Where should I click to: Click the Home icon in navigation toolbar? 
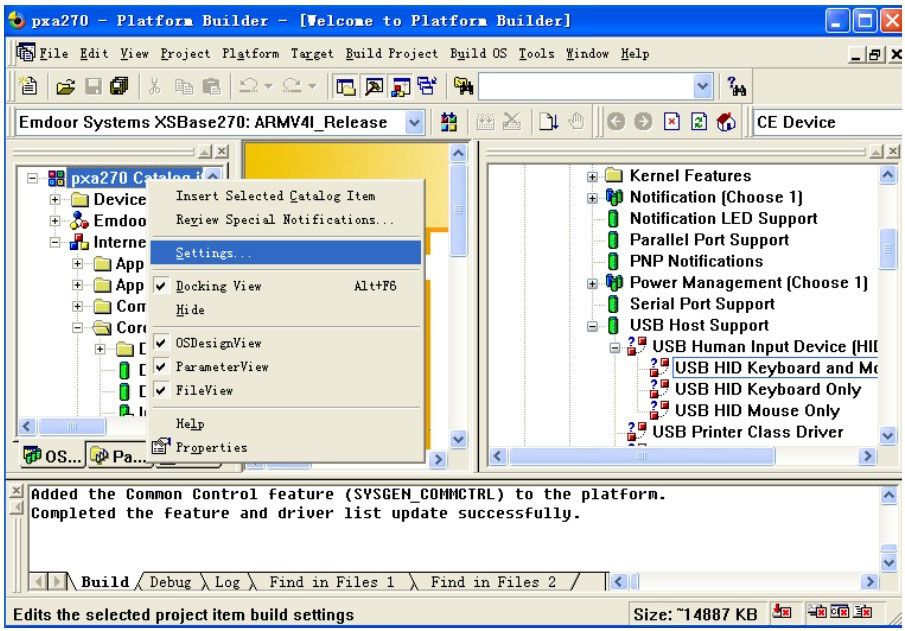pyautogui.click(x=727, y=122)
